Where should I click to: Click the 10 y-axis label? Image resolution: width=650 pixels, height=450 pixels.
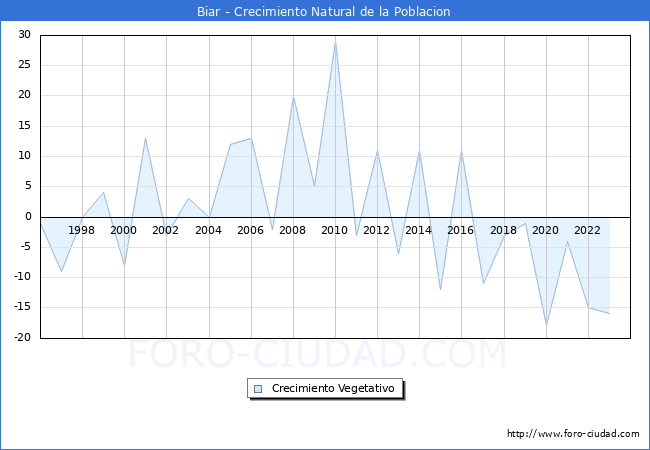coord(24,156)
